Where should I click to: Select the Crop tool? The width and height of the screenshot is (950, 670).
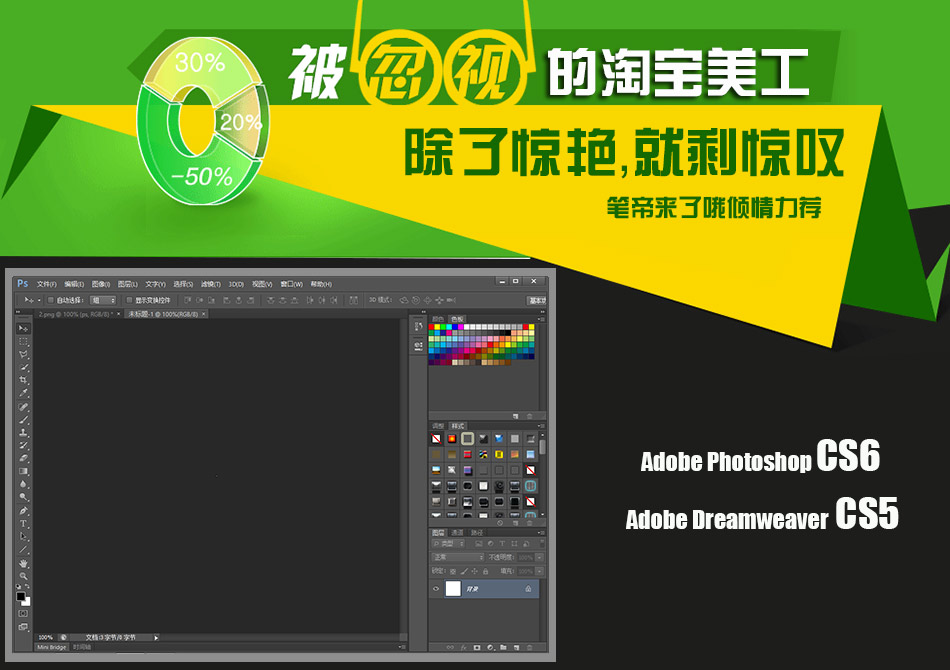(x=24, y=380)
